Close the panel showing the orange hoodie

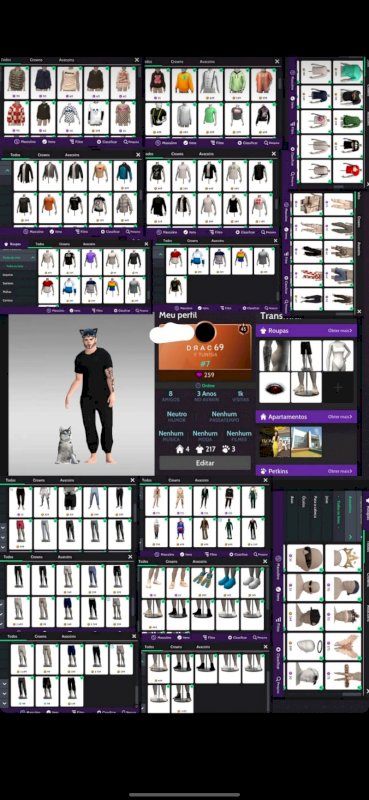pos(278,61)
